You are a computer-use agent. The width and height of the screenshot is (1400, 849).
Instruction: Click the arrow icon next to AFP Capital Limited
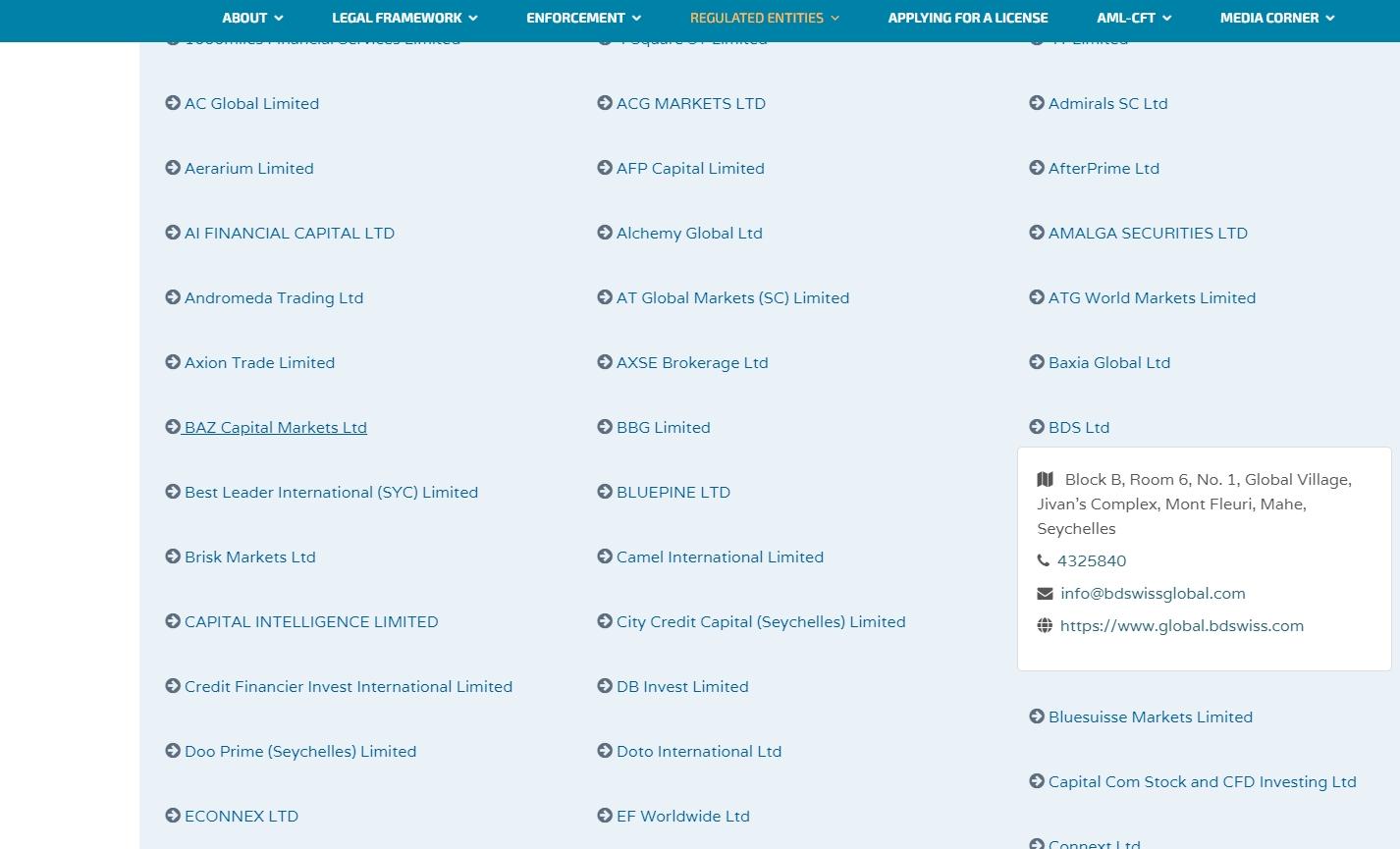[x=605, y=168]
